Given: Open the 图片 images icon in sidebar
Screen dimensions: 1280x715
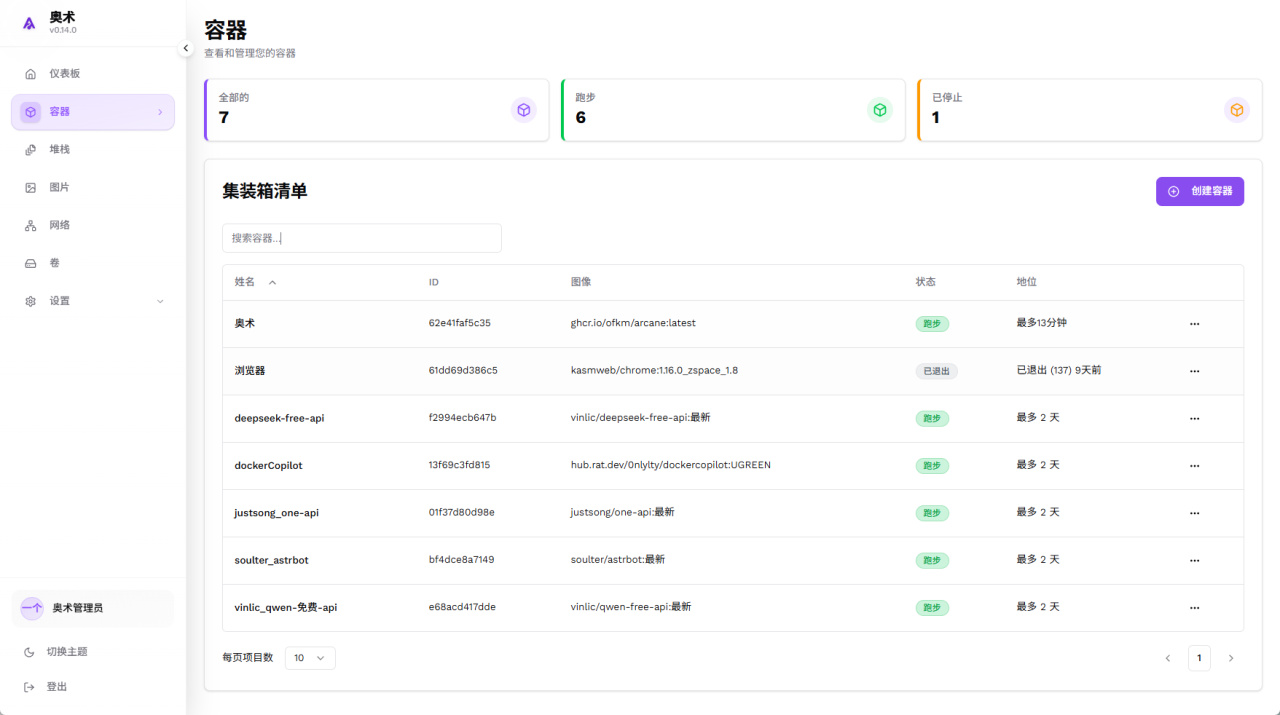Looking at the screenshot, I should [31, 188].
